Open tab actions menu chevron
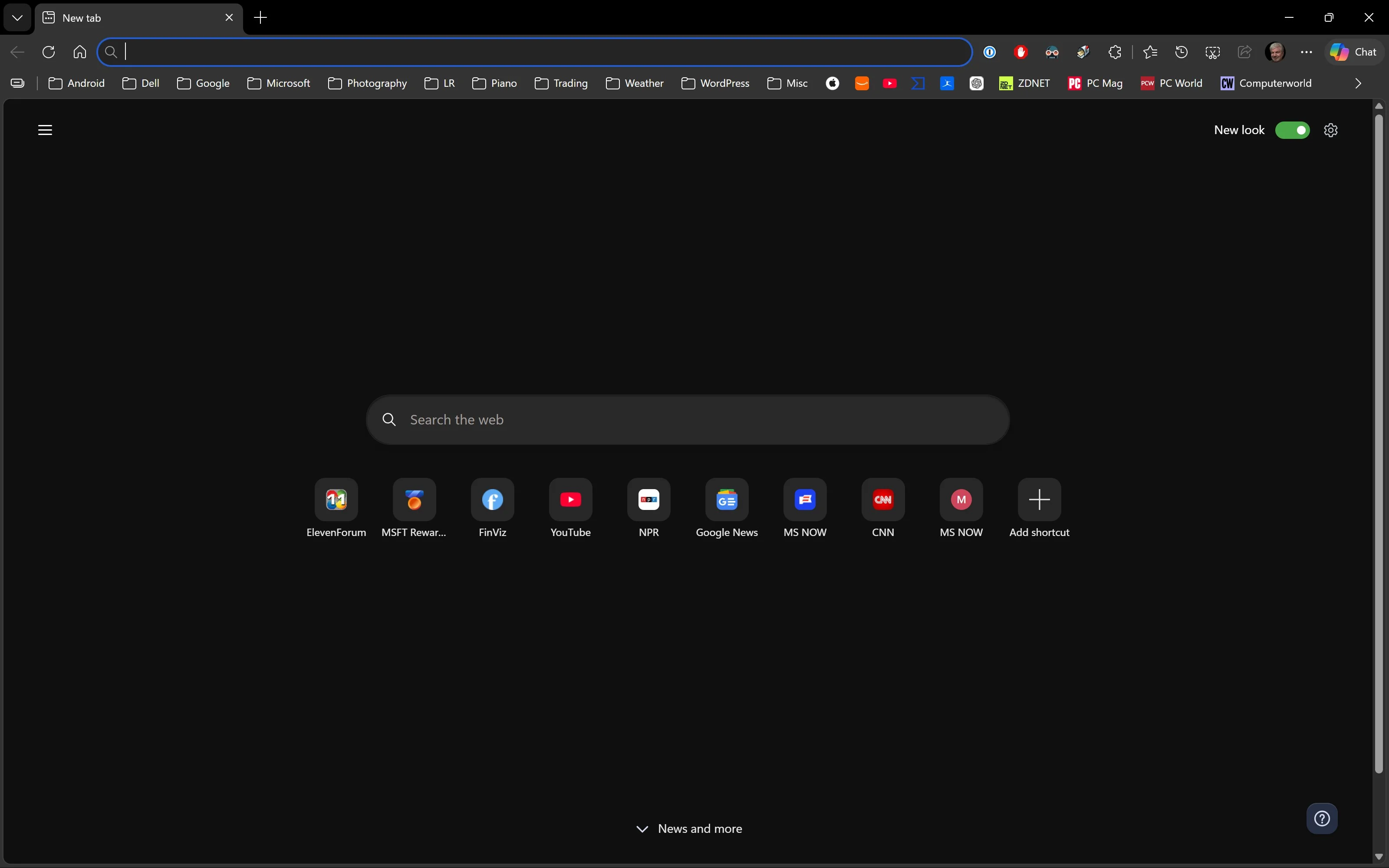 click(x=17, y=18)
